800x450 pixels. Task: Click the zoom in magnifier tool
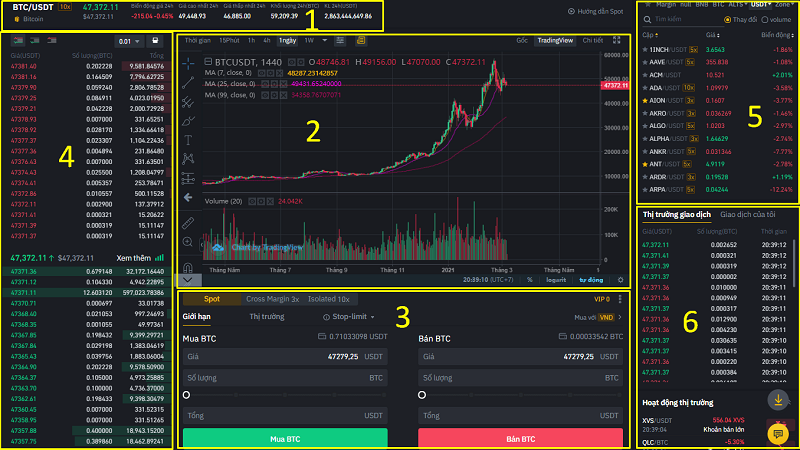(x=188, y=242)
